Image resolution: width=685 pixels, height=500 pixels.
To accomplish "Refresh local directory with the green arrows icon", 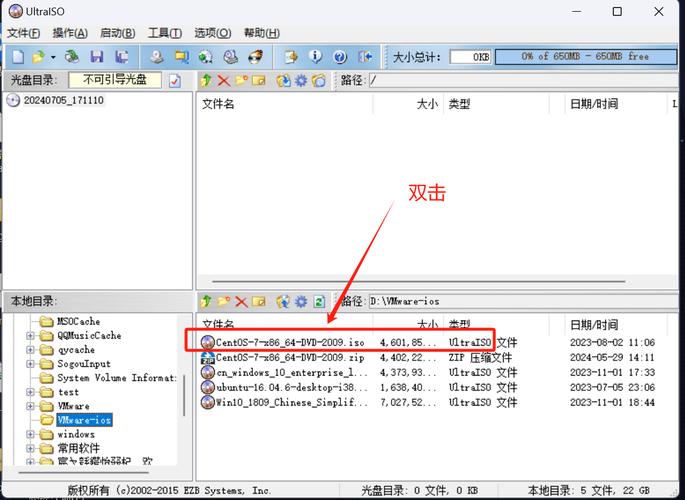I will (x=319, y=301).
